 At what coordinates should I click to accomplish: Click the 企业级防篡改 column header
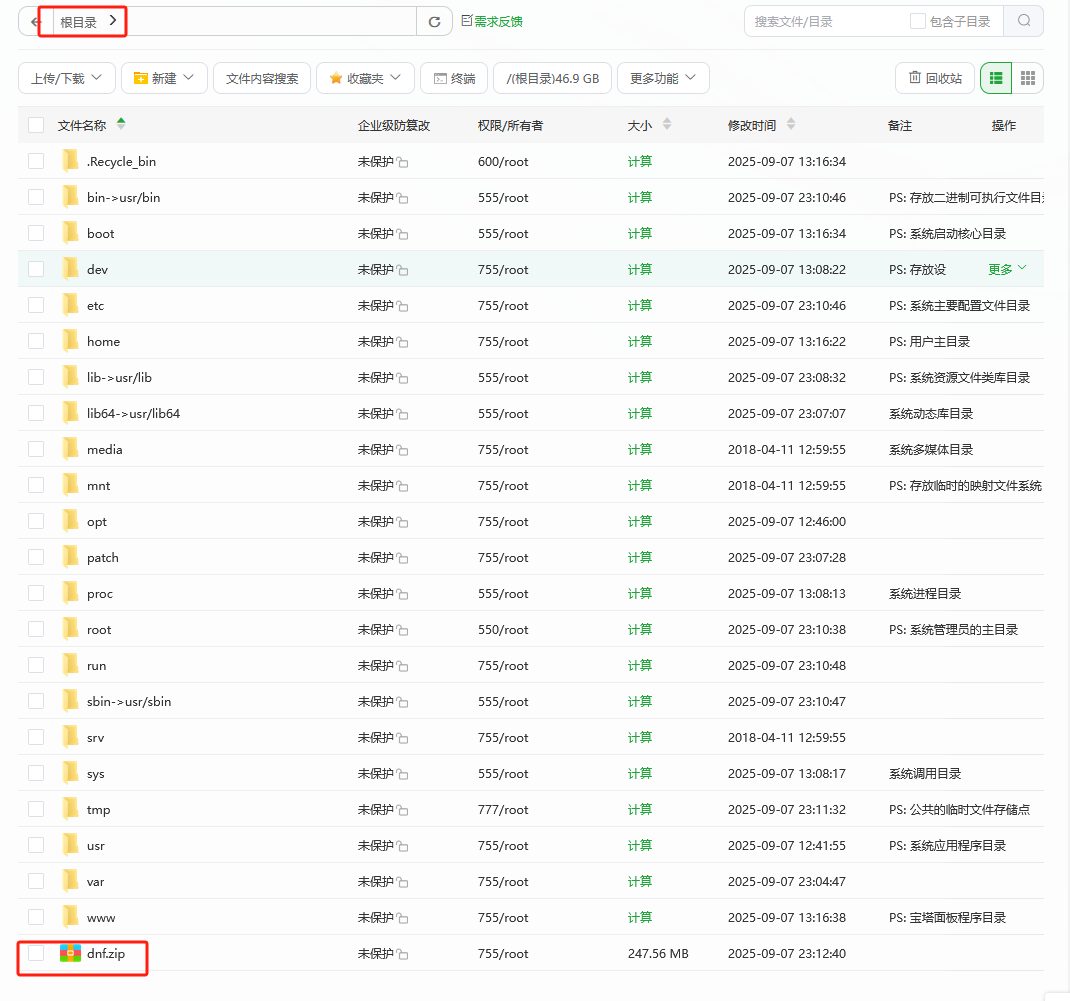pyautogui.click(x=394, y=125)
